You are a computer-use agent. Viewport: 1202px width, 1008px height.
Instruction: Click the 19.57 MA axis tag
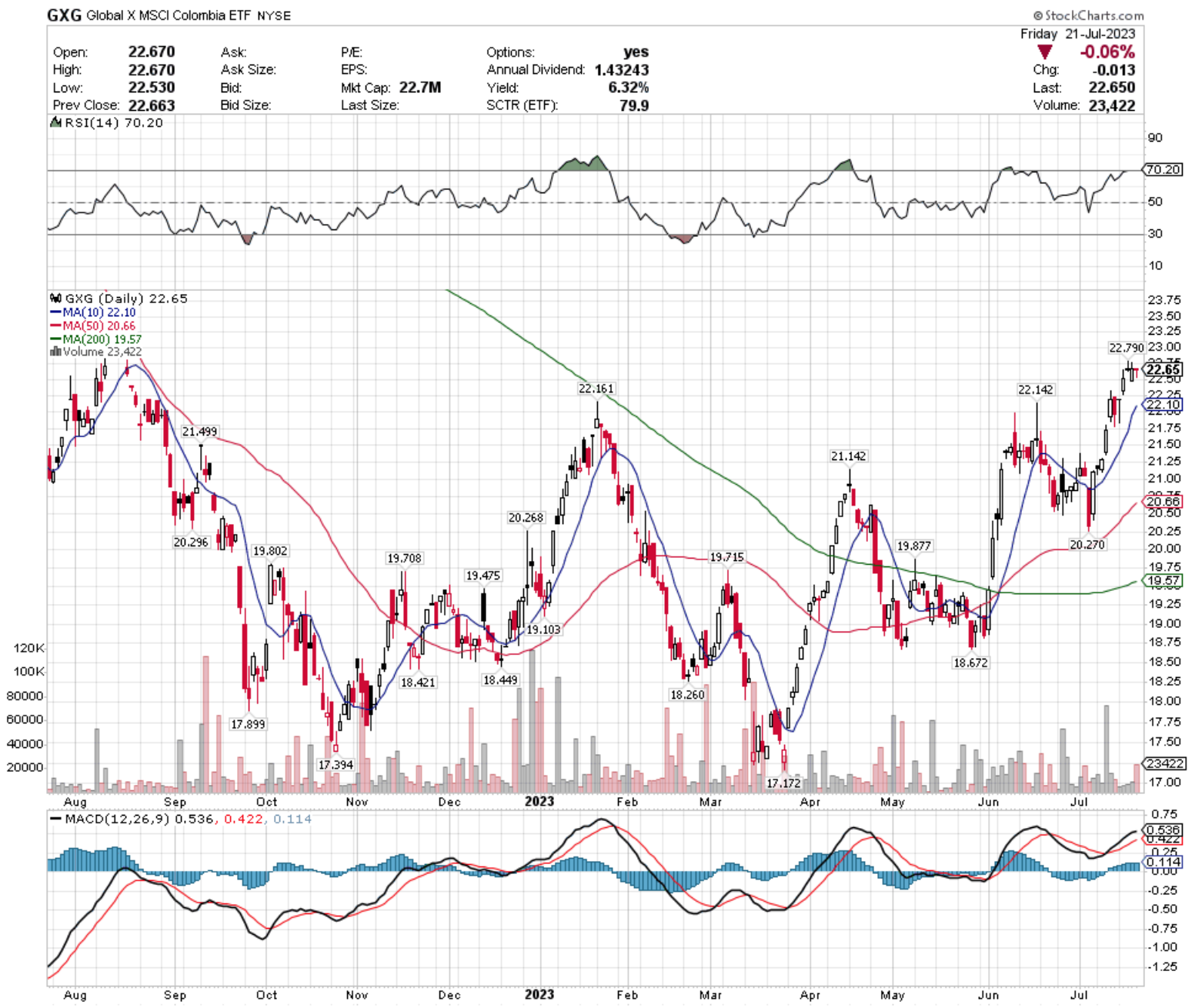1164,581
